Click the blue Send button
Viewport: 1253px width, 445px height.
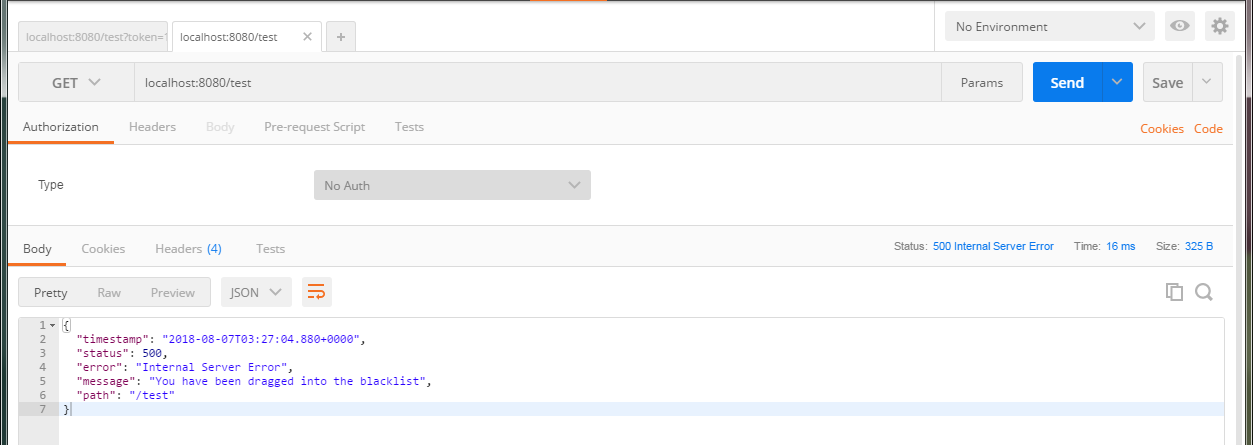[x=1067, y=83]
